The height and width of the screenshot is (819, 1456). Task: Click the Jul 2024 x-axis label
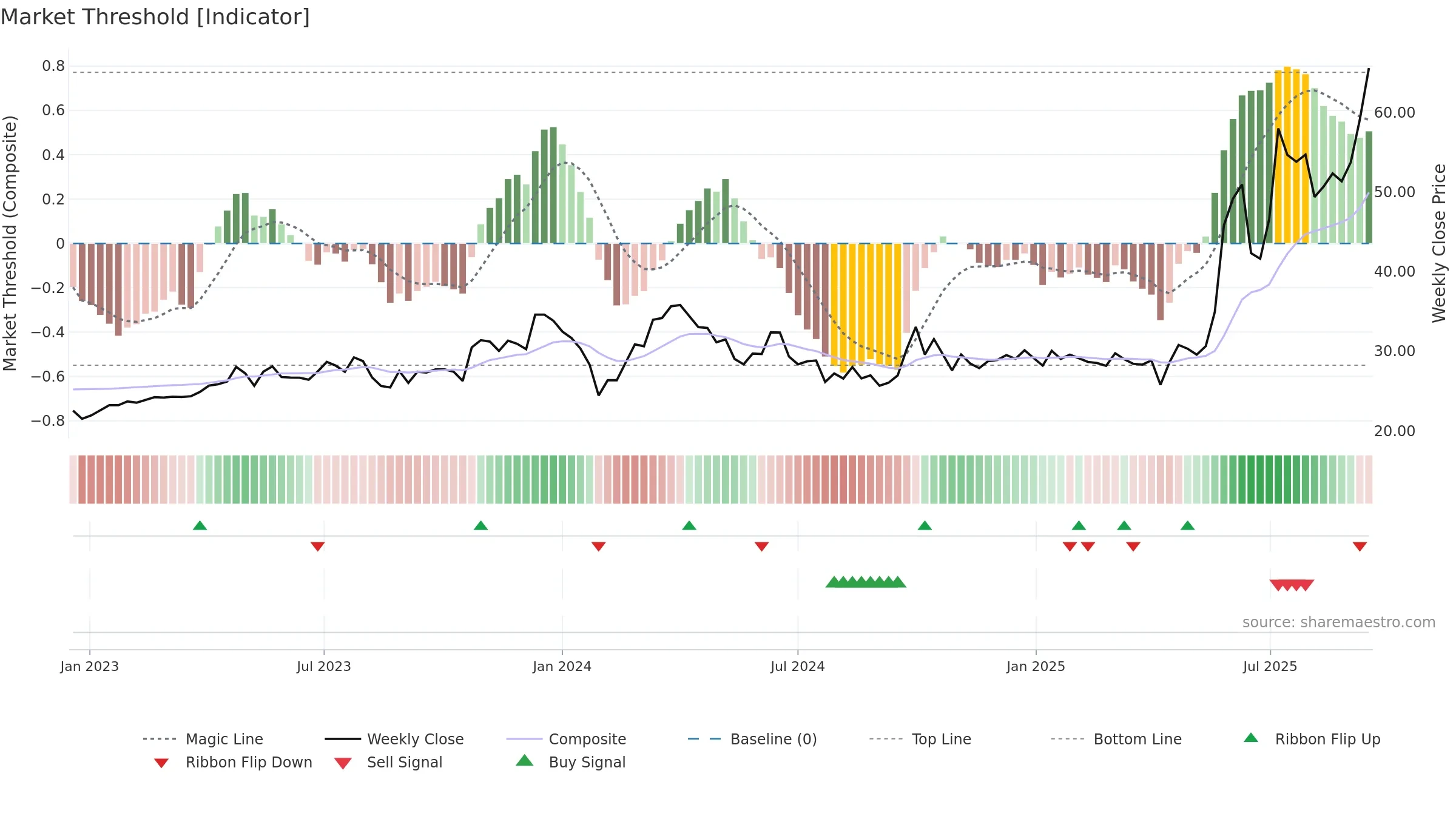(x=798, y=666)
